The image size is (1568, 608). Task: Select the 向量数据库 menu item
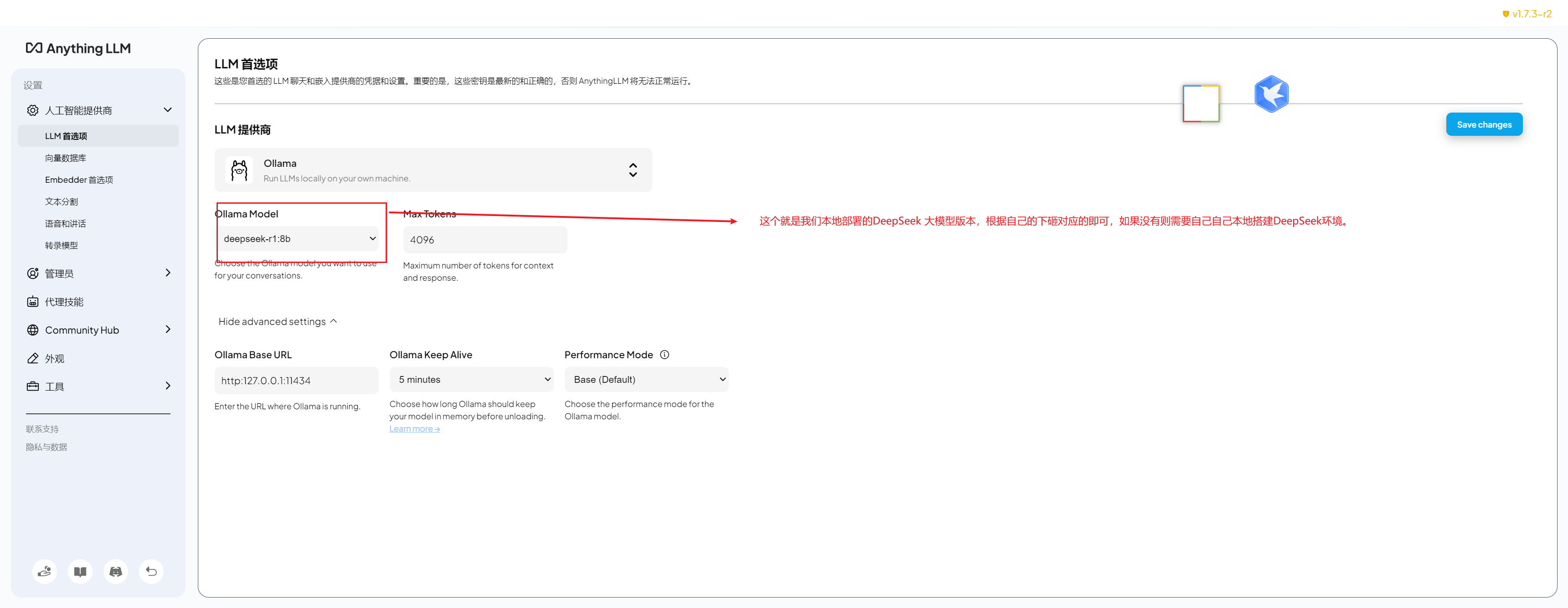point(65,158)
